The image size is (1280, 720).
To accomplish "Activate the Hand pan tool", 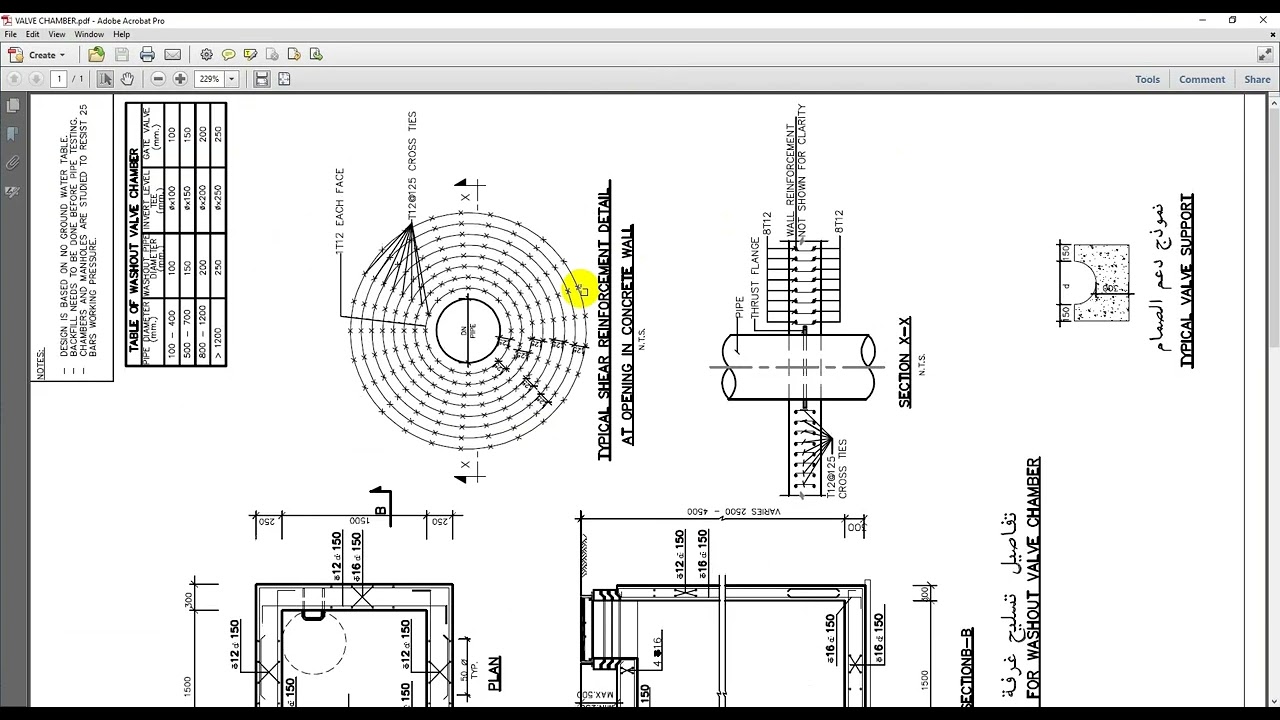I will coord(127,79).
